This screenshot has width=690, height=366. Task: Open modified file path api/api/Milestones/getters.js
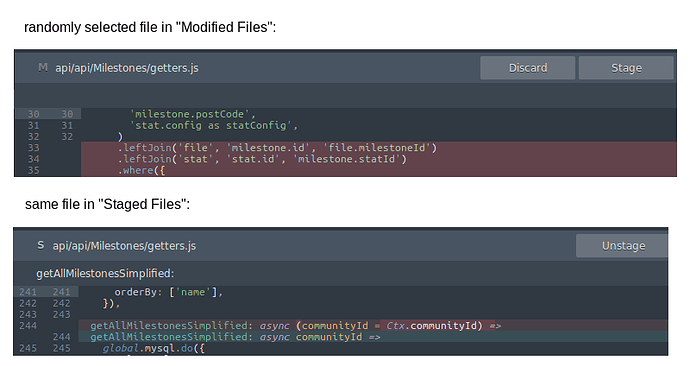coord(127,68)
